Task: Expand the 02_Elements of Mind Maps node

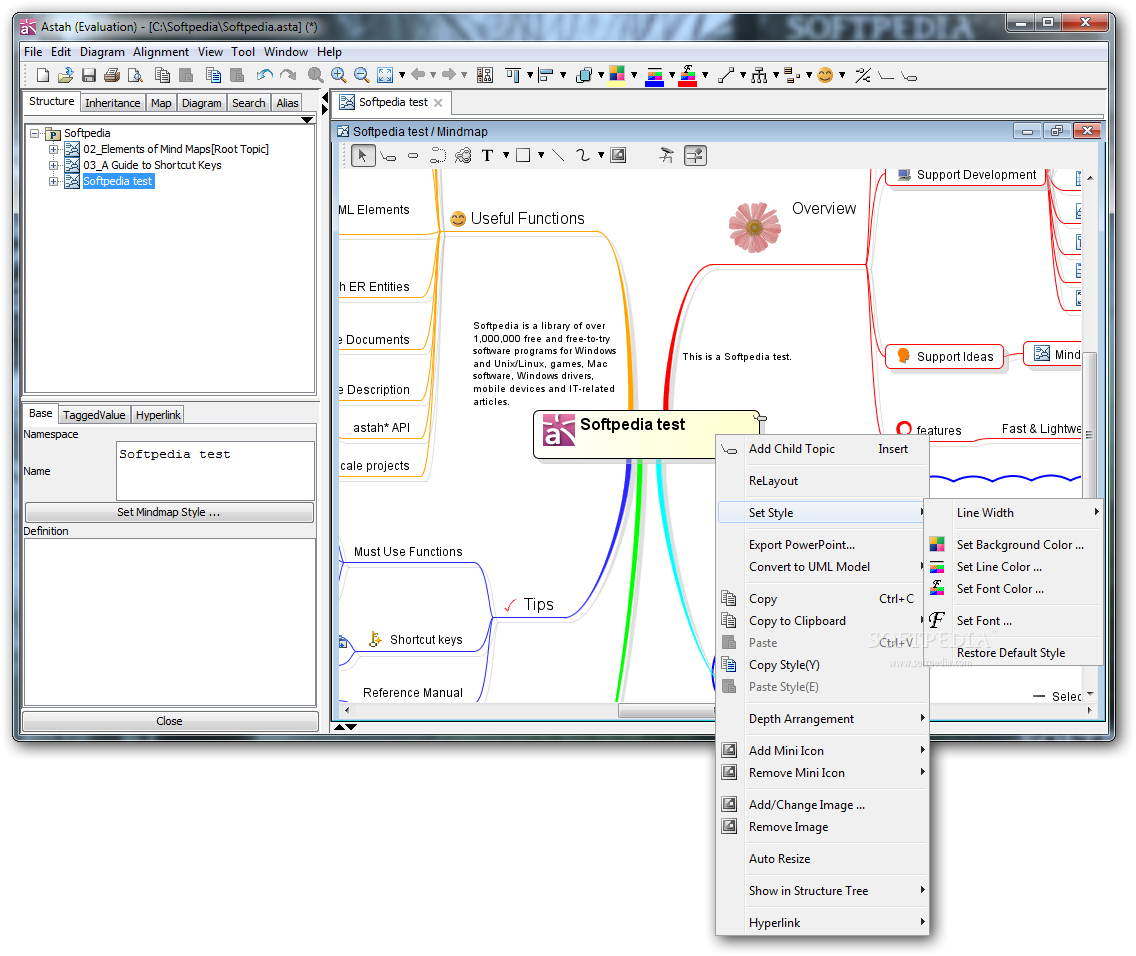Action: click(x=53, y=149)
